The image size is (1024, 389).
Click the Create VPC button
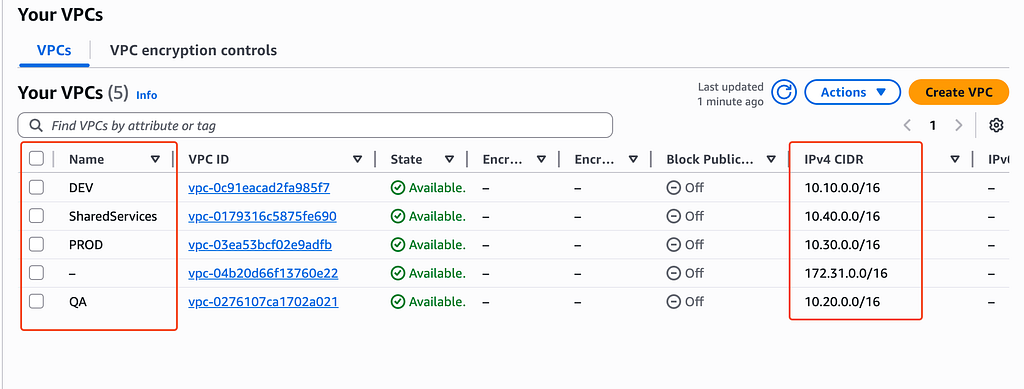point(959,93)
